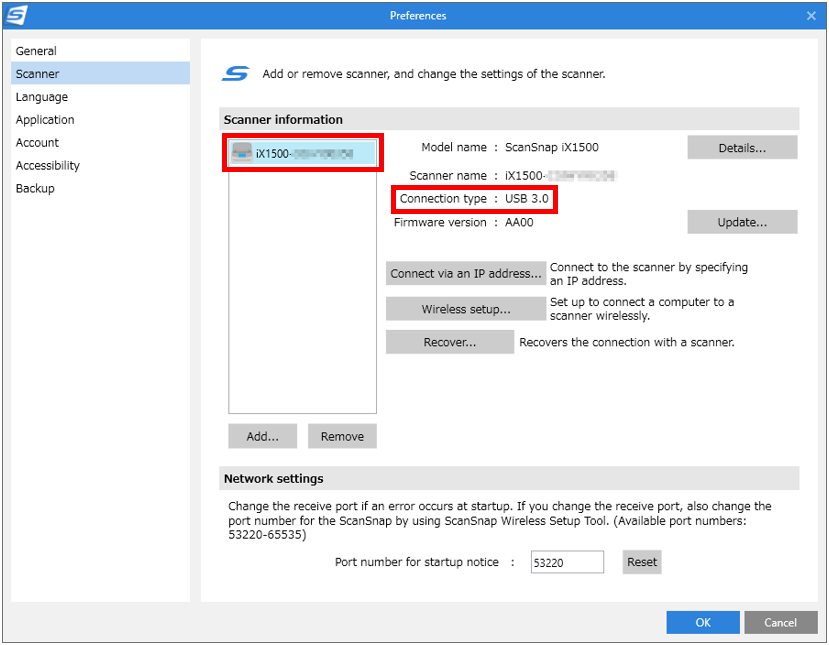Click the 'Recovers the connection with a scanner' text

627,342
